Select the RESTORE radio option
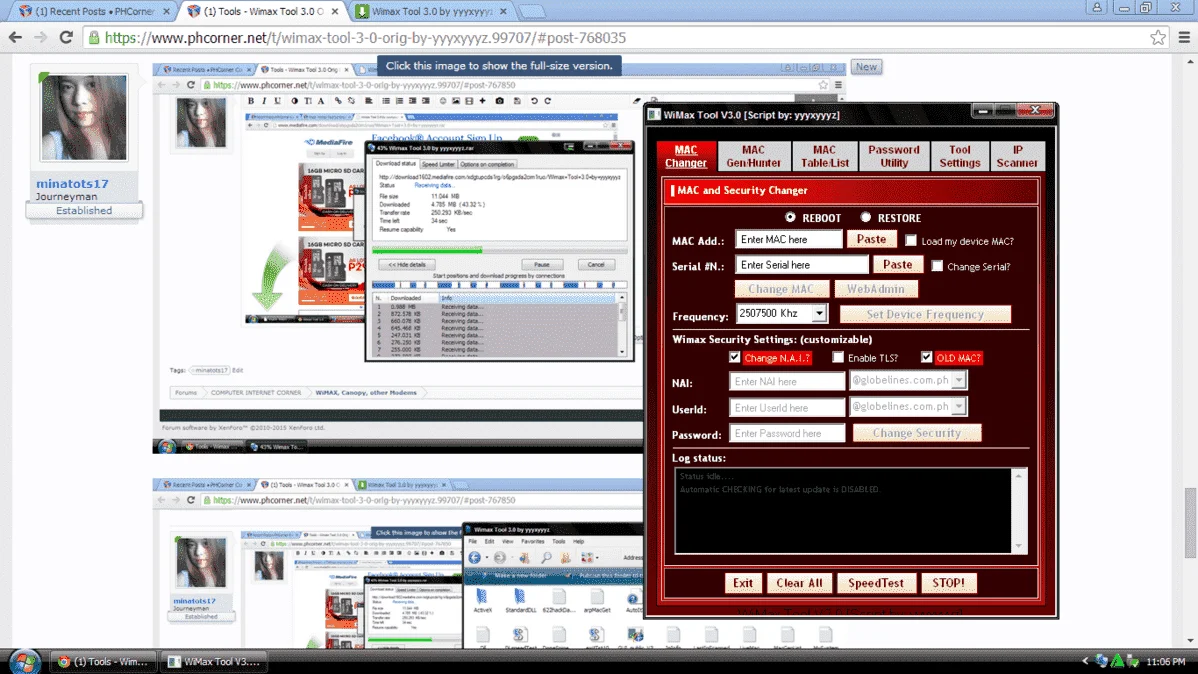 (x=866, y=218)
